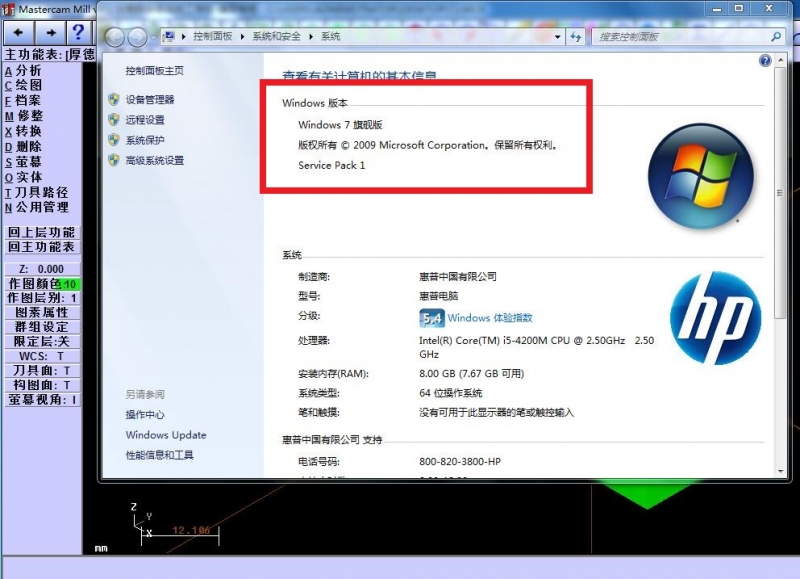
Task: Click Mastercam forward arrow toolbar button
Action: coord(51,33)
